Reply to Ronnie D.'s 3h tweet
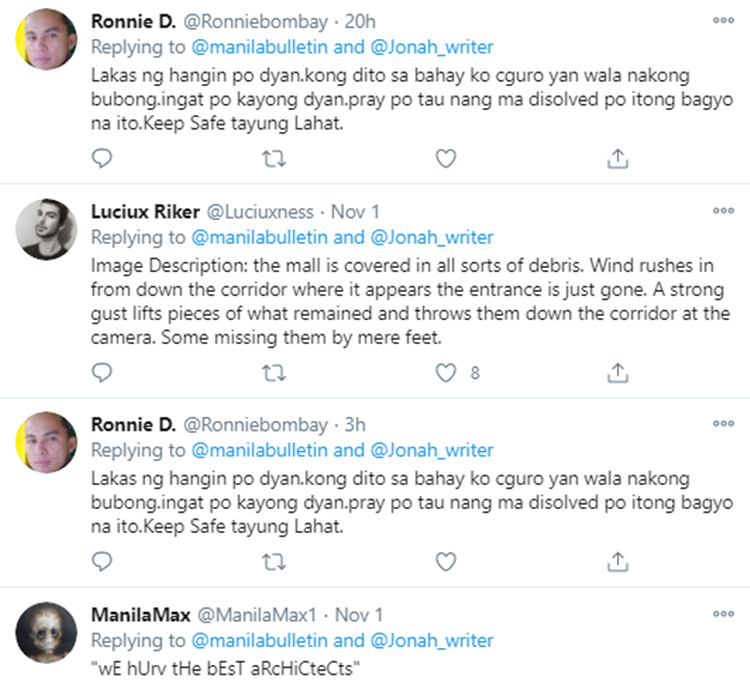The width and height of the screenshot is (750, 688). (x=102, y=561)
